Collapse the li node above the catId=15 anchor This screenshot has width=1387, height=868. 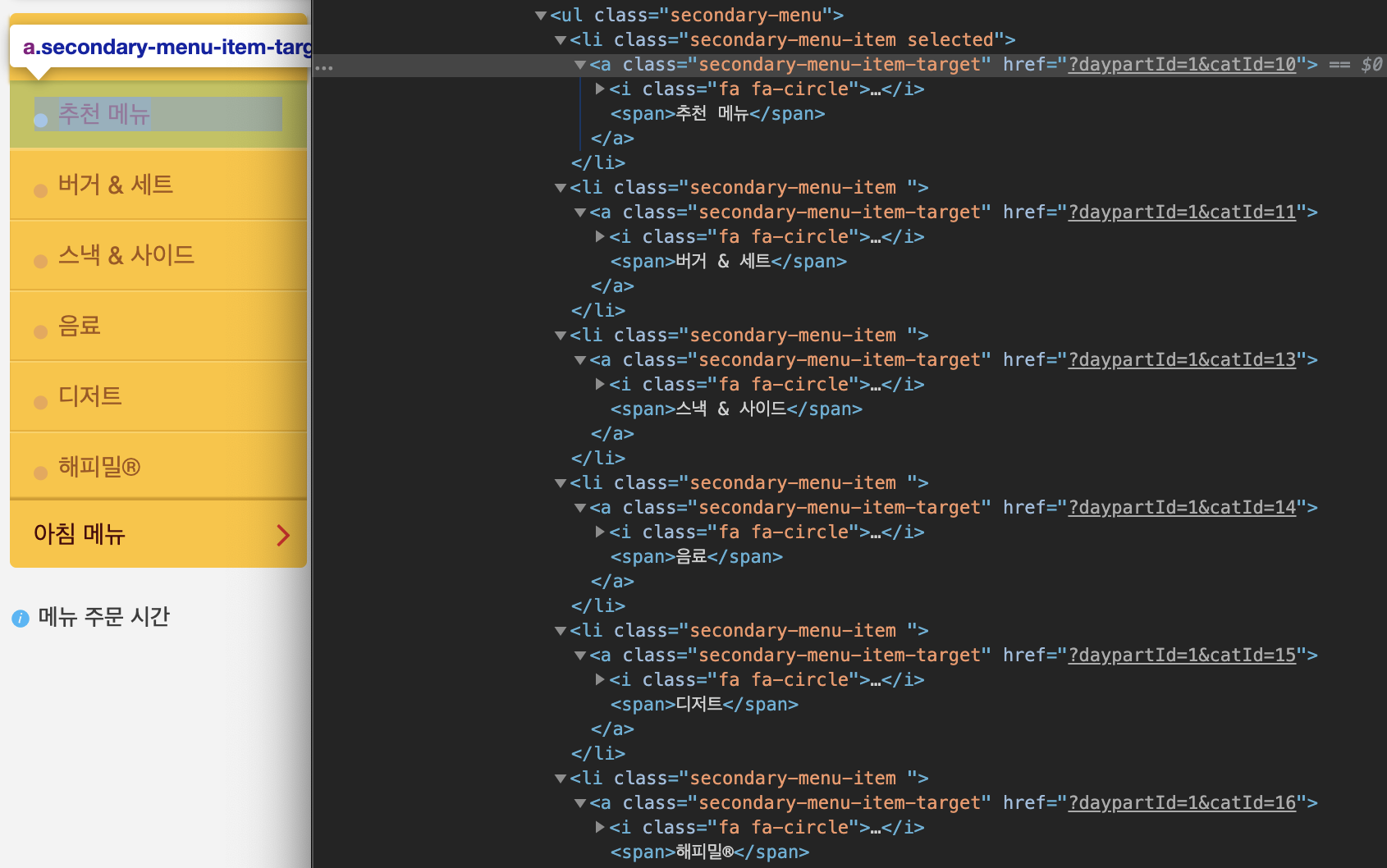click(561, 631)
